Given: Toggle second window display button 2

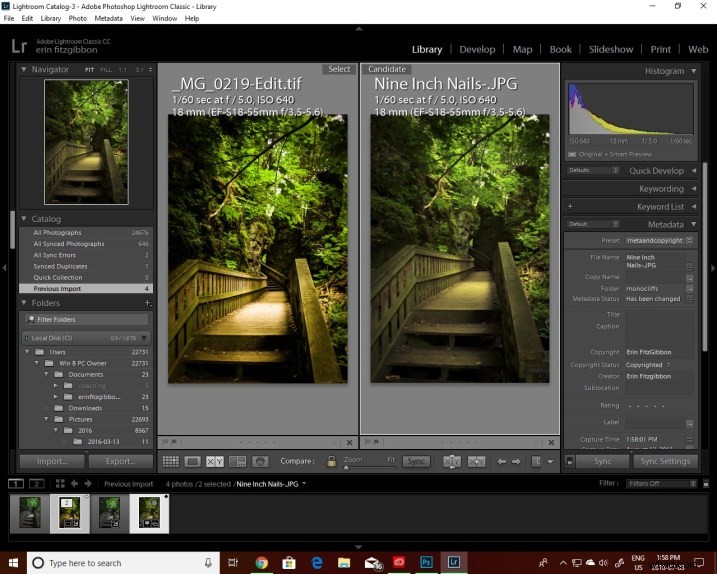Looking at the screenshot, I should click(36, 483).
